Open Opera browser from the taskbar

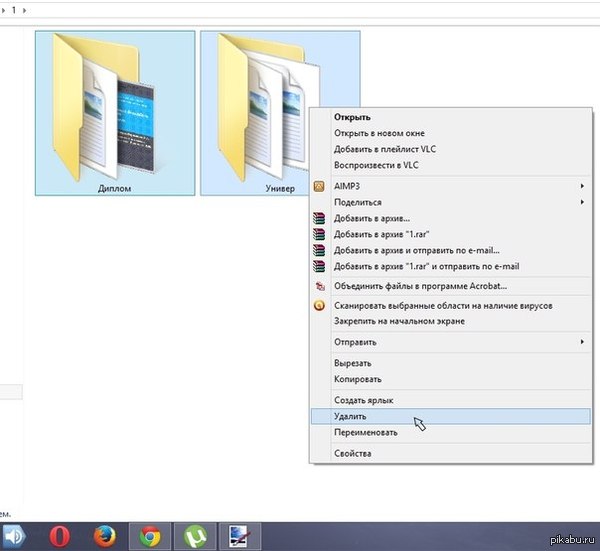[x=60, y=536]
